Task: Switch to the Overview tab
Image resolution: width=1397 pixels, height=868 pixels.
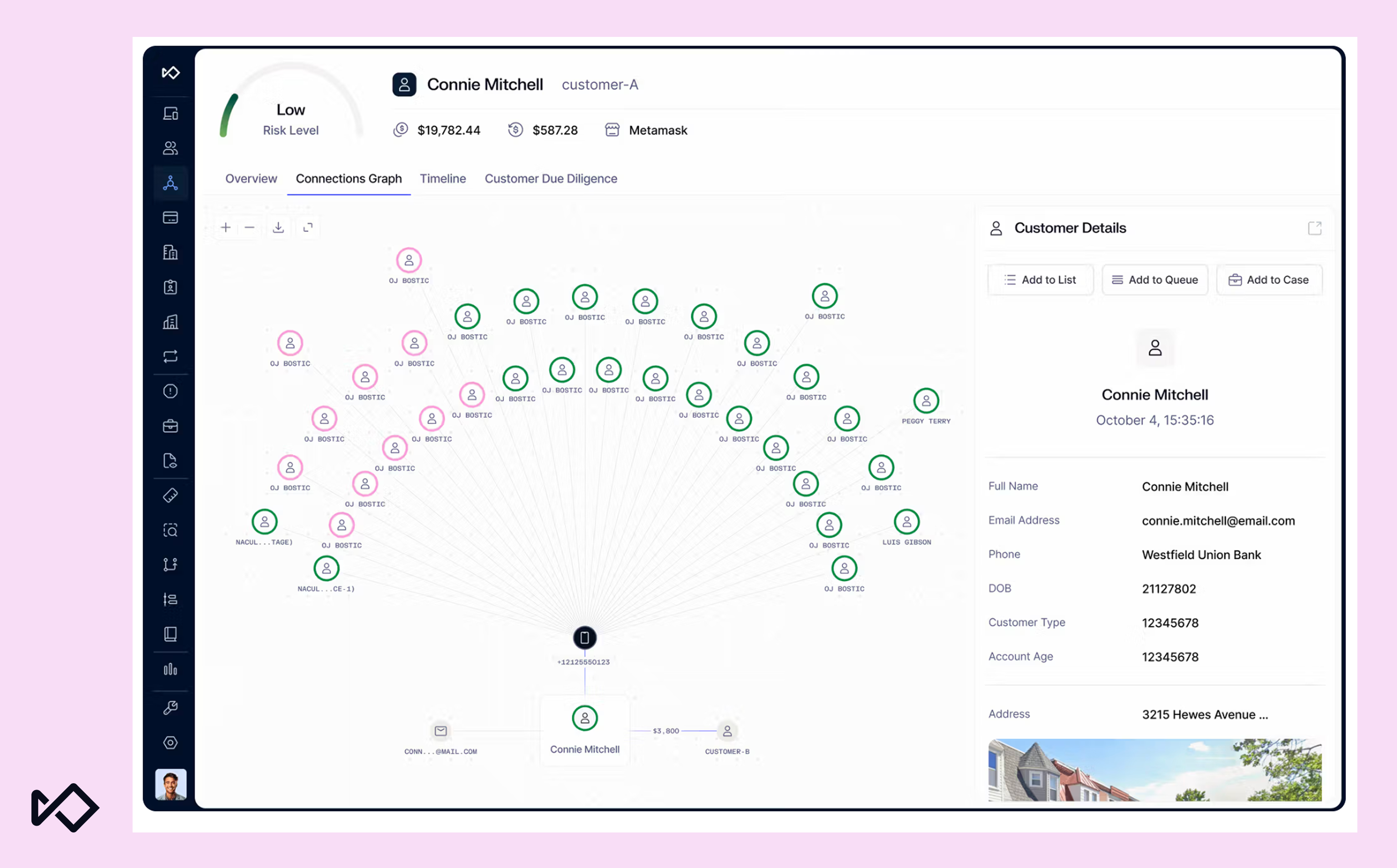Action: [251, 179]
